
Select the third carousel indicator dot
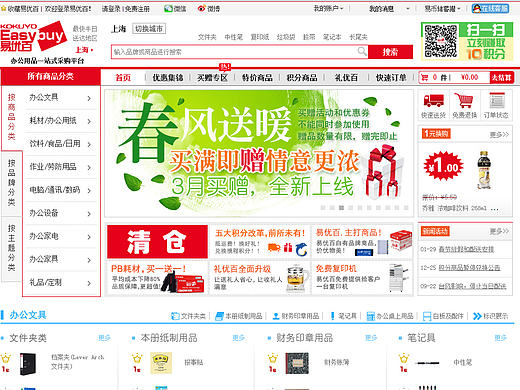point(341,207)
